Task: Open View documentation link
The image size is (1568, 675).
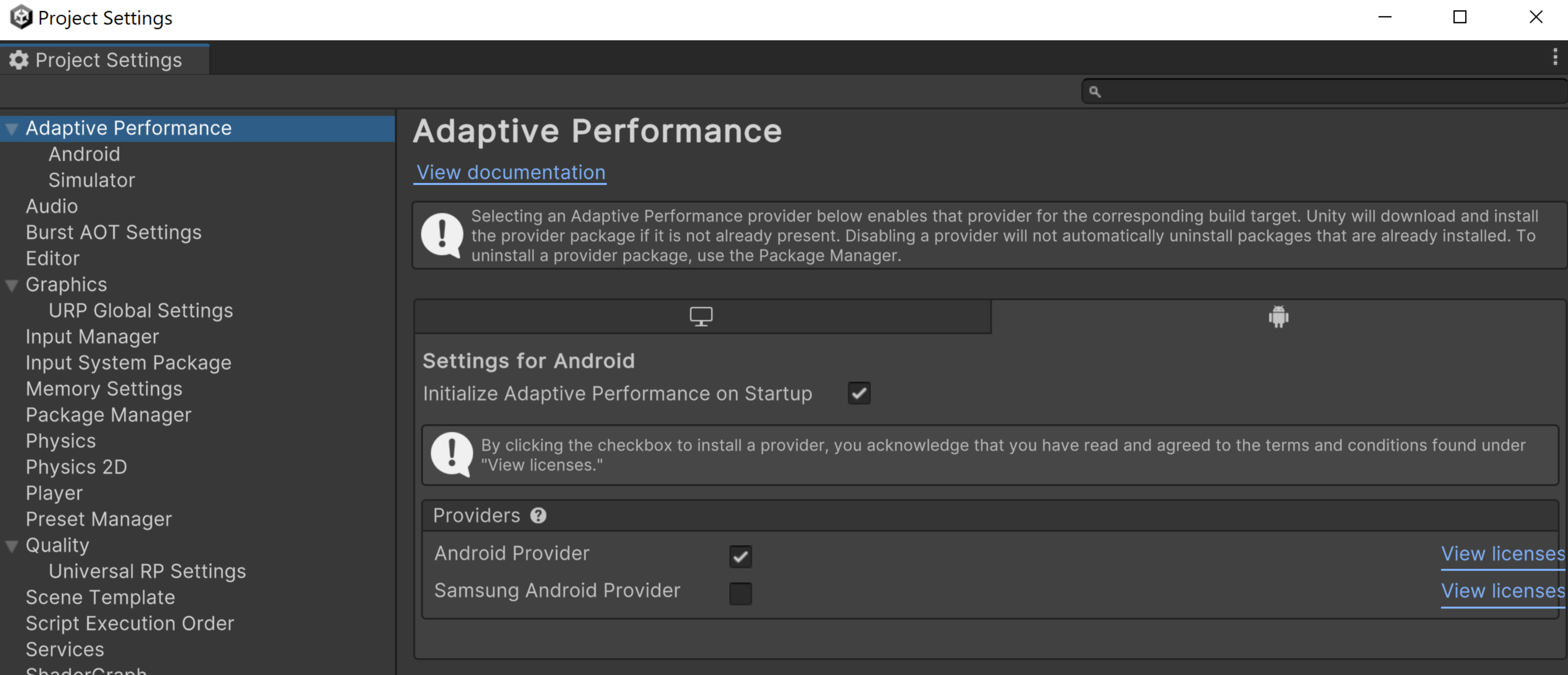Action: [x=510, y=172]
